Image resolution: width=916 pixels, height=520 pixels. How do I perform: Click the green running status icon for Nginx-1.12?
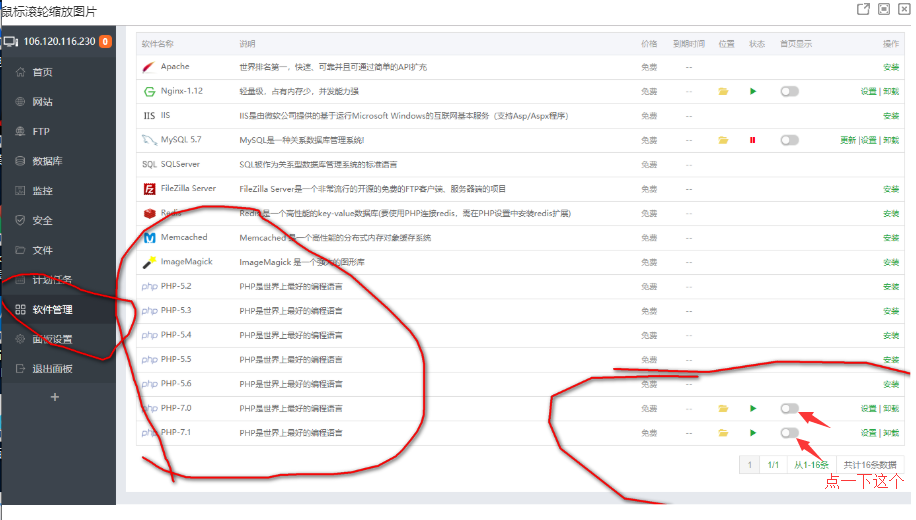pyautogui.click(x=753, y=91)
